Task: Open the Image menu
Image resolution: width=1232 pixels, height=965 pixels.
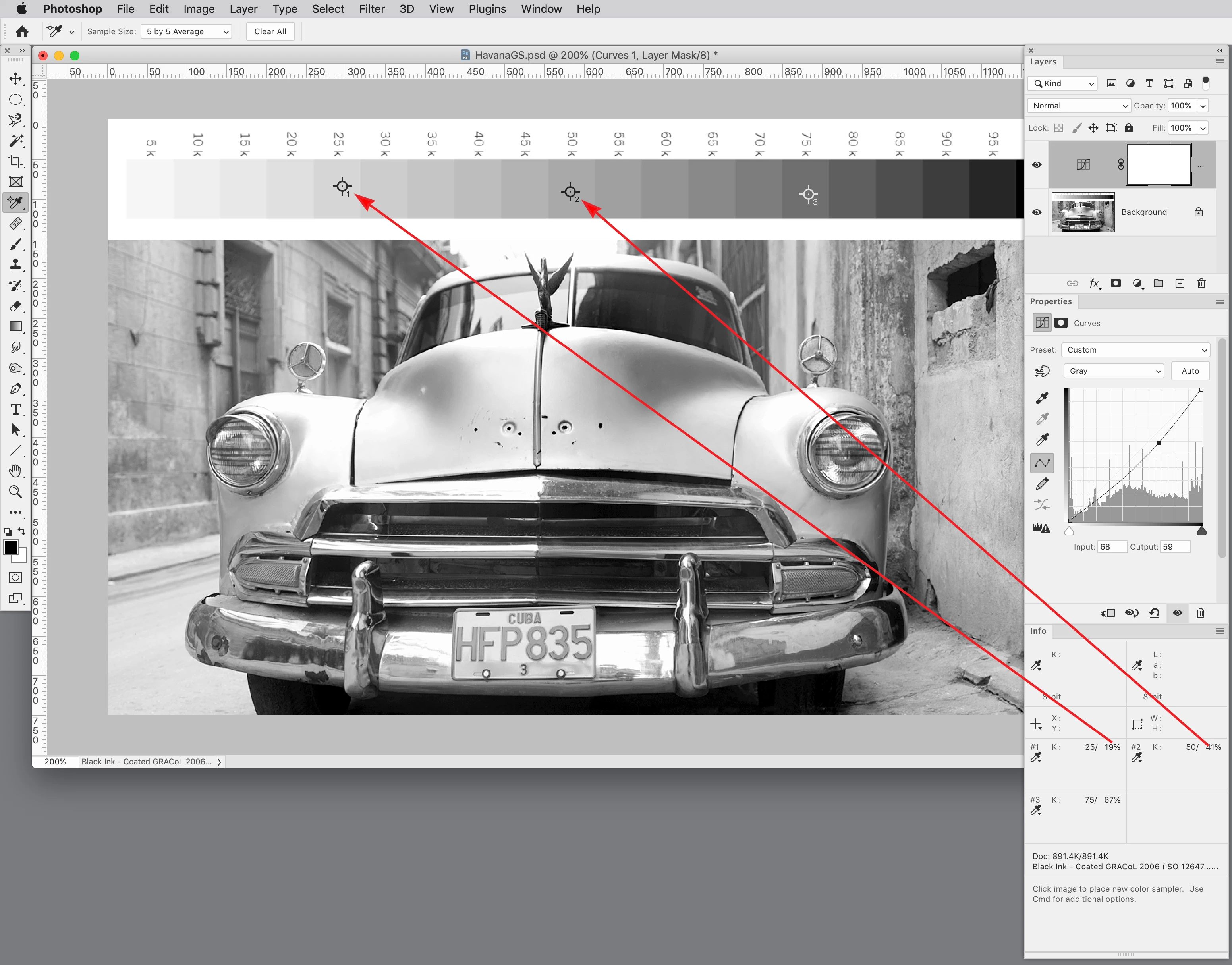Action: 199,9
